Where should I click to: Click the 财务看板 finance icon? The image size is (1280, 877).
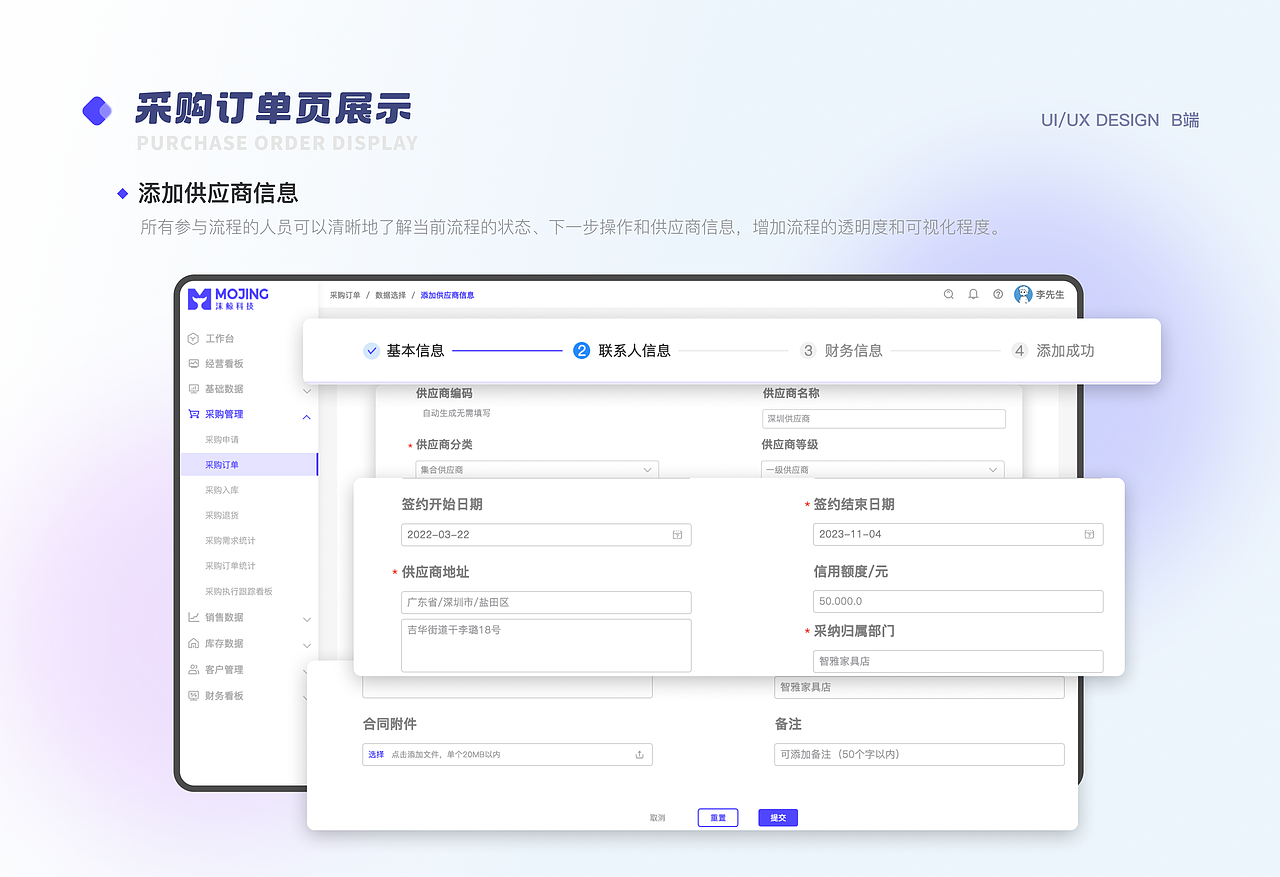click(193, 696)
